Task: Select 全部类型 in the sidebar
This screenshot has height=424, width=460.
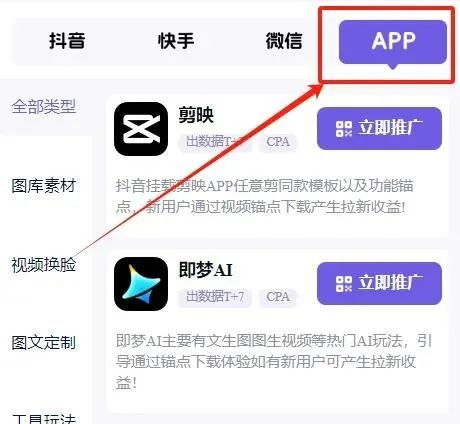Action: 44,107
